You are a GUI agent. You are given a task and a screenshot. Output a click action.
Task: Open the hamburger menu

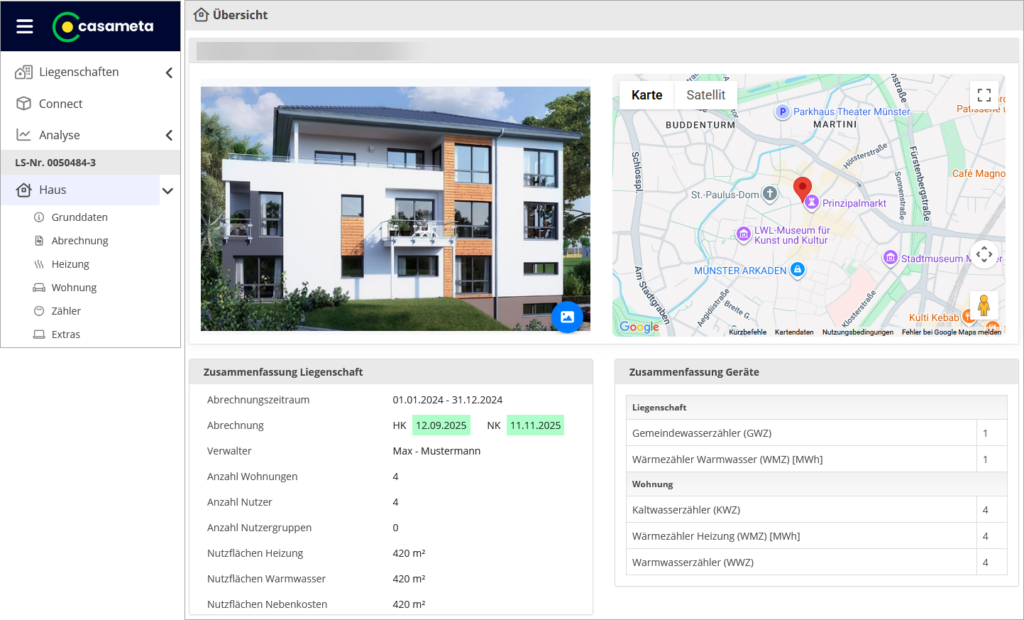coord(25,26)
